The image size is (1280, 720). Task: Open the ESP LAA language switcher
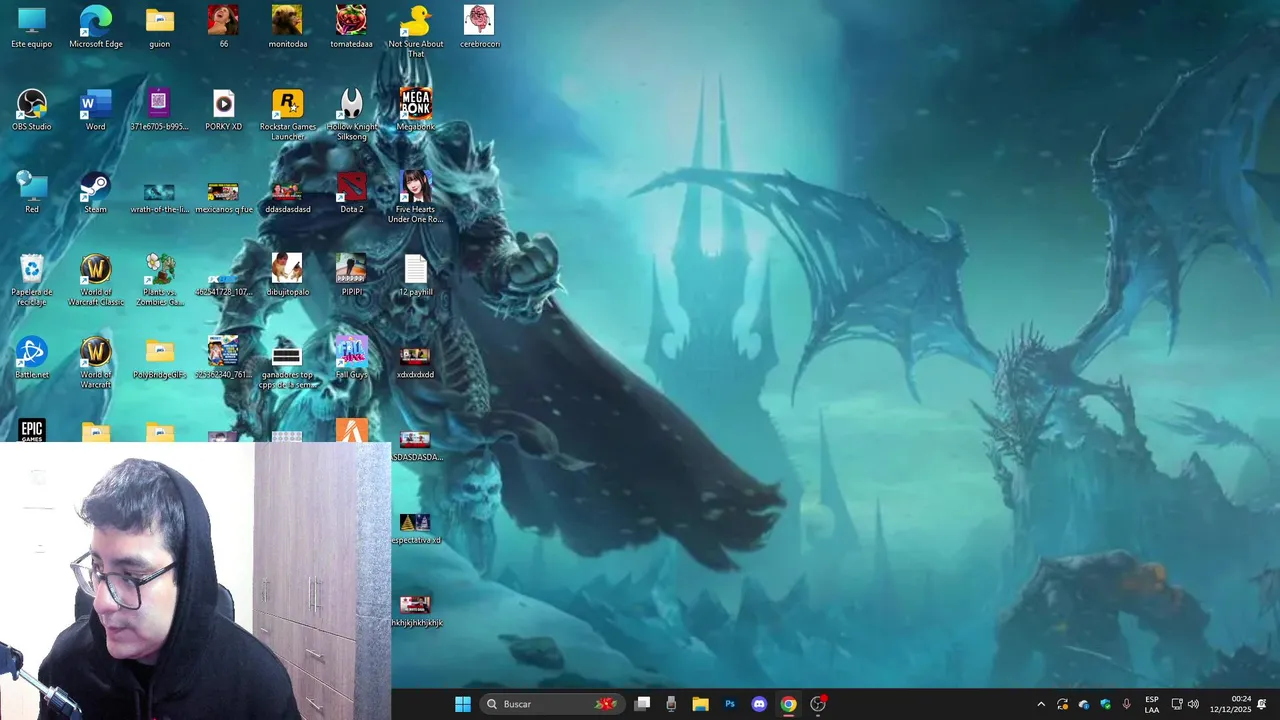[1152, 704]
